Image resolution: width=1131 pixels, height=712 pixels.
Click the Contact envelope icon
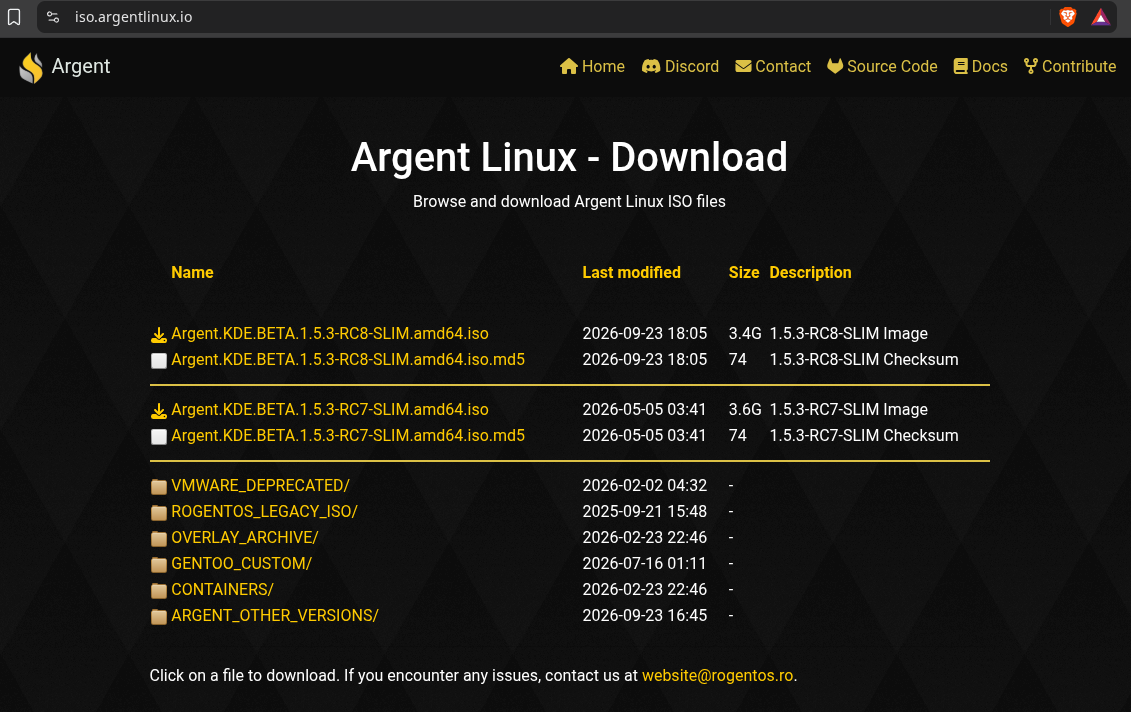pyautogui.click(x=743, y=66)
